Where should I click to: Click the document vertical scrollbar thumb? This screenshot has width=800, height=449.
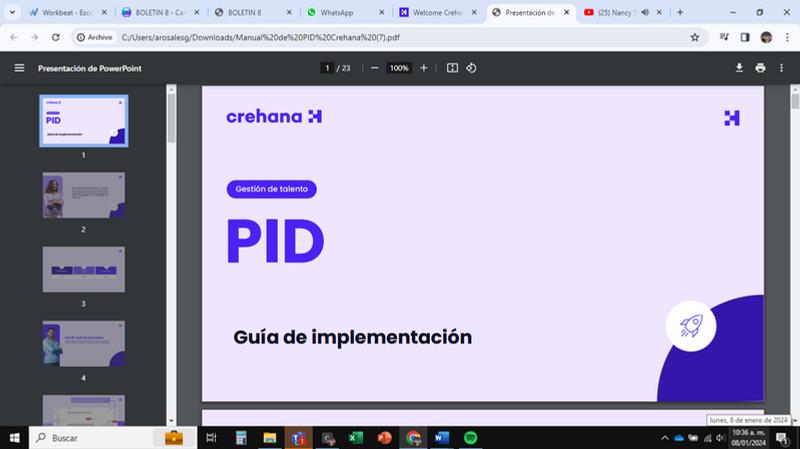(x=795, y=101)
